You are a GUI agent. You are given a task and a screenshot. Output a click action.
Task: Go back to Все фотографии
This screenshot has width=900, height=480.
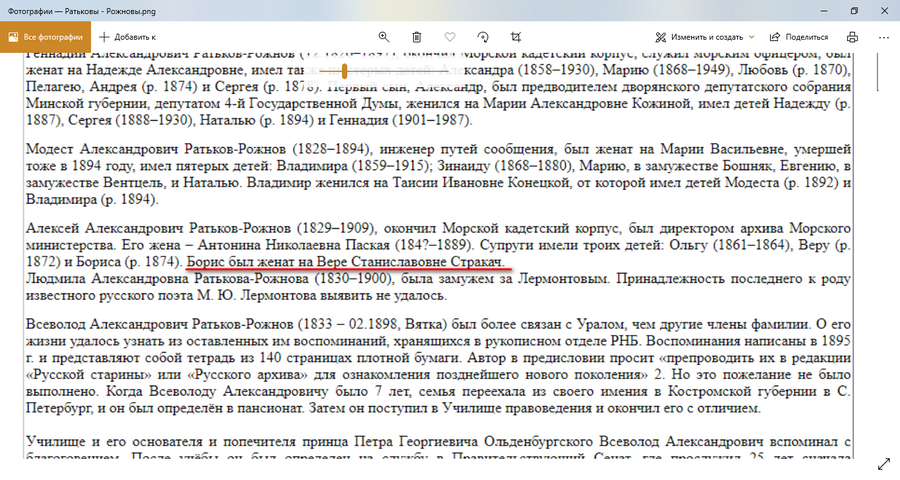[x=45, y=37]
